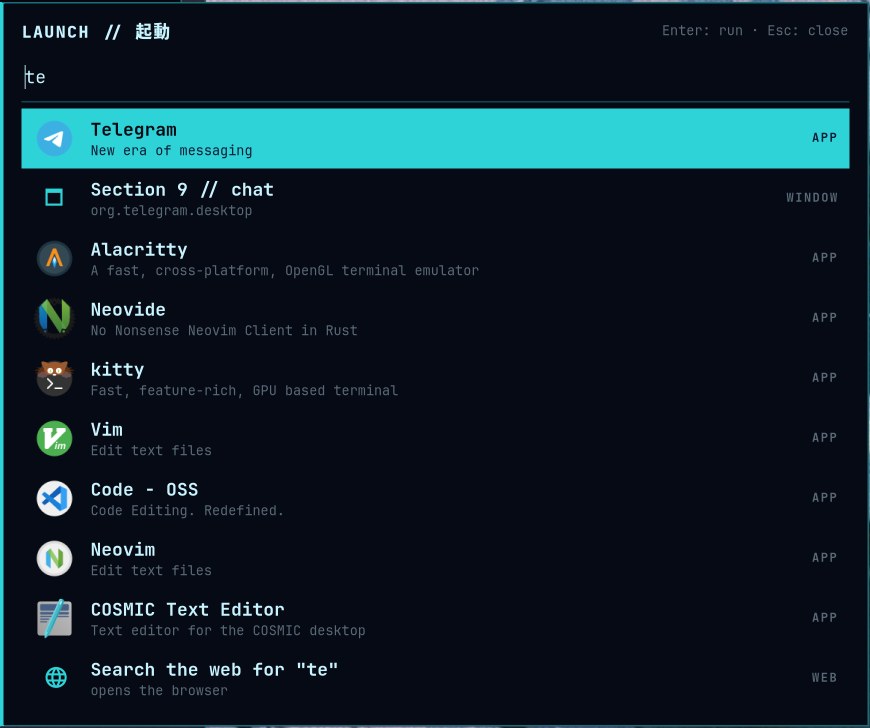Click the "New era of messaging" description
Screen dimensions: 870x728
point(171,150)
